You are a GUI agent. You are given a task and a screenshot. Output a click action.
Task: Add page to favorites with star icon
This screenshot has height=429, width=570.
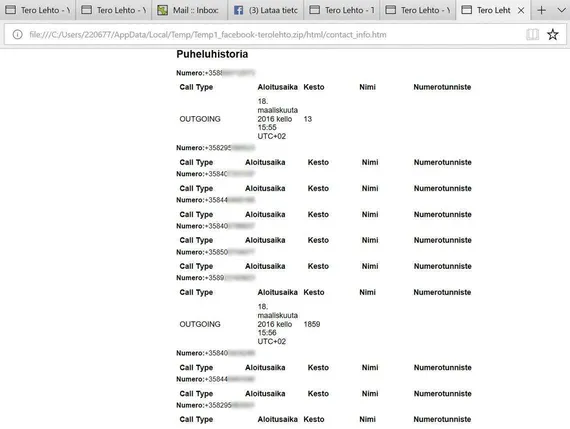click(553, 35)
